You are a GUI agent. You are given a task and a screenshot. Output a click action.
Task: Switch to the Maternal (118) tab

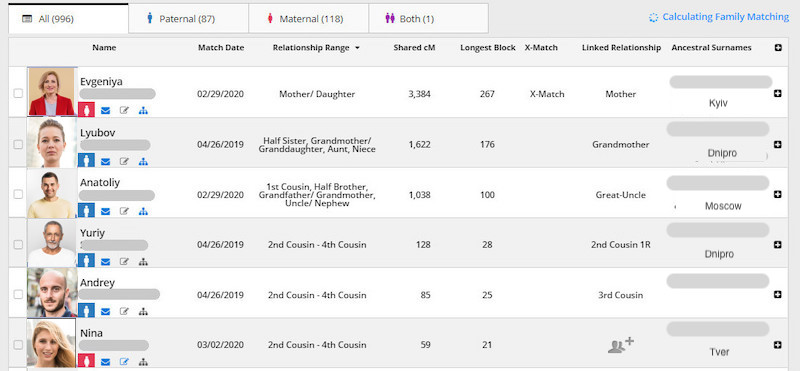pos(309,19)
